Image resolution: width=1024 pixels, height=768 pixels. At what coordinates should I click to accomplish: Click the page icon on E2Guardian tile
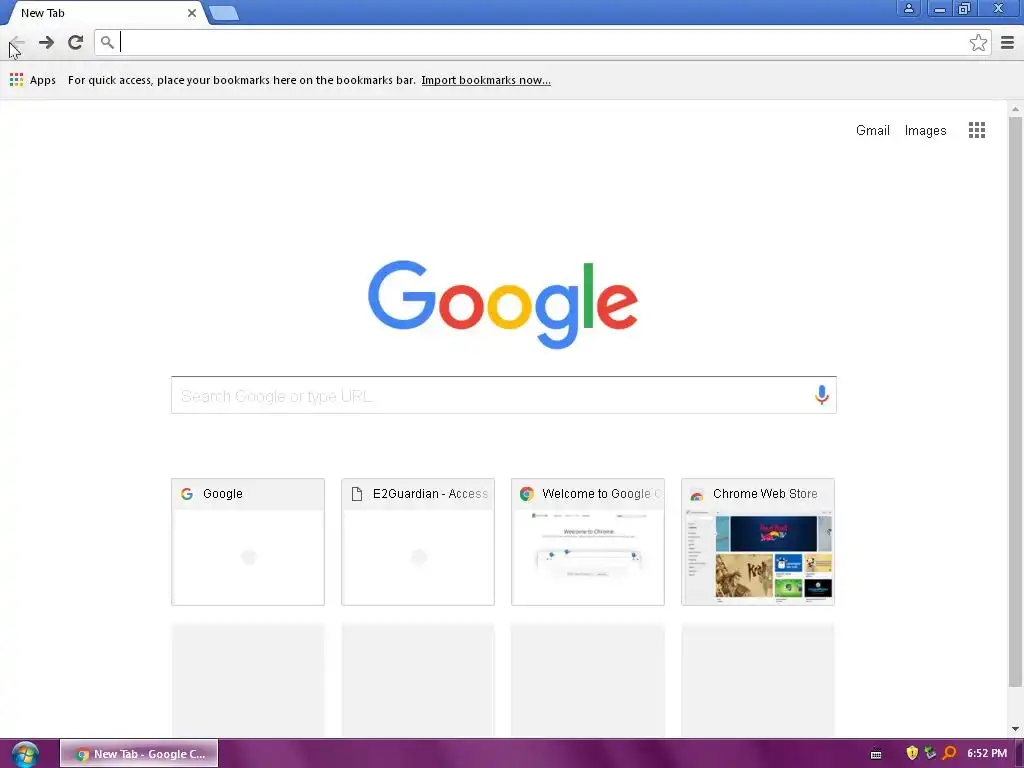(357, 494)
